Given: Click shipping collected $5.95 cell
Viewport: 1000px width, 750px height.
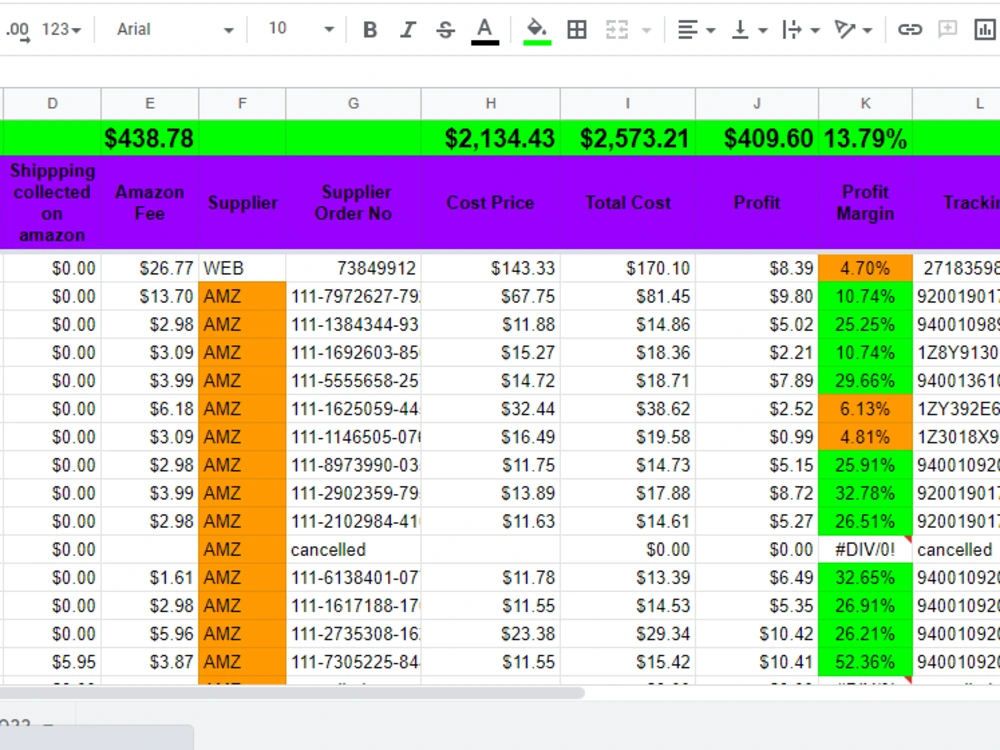Looking at the screenshot, I should pyautogui.click(x=52, y=662).
